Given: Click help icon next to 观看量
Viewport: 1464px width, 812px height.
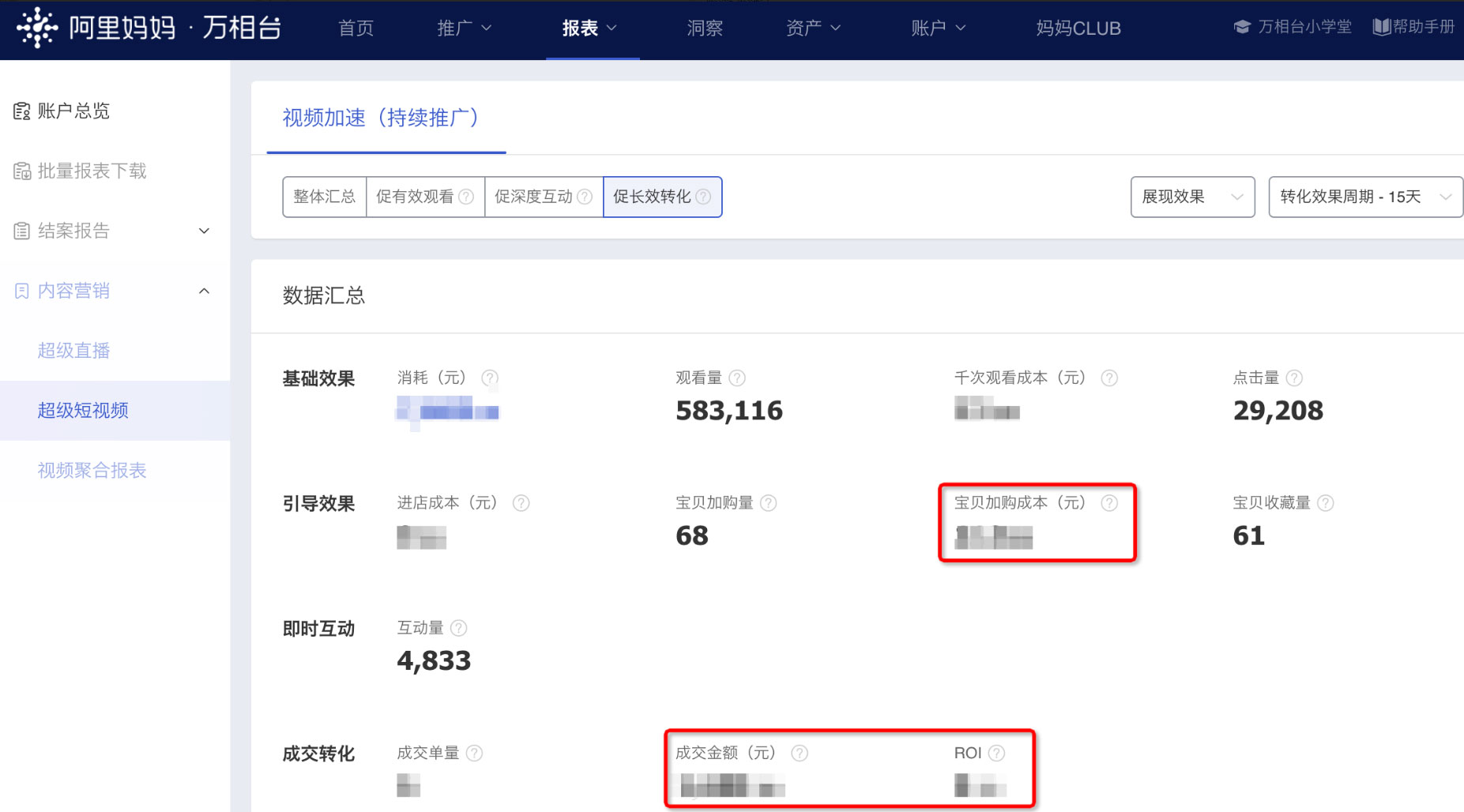Looking at the screenshot, I should point(737,378).
